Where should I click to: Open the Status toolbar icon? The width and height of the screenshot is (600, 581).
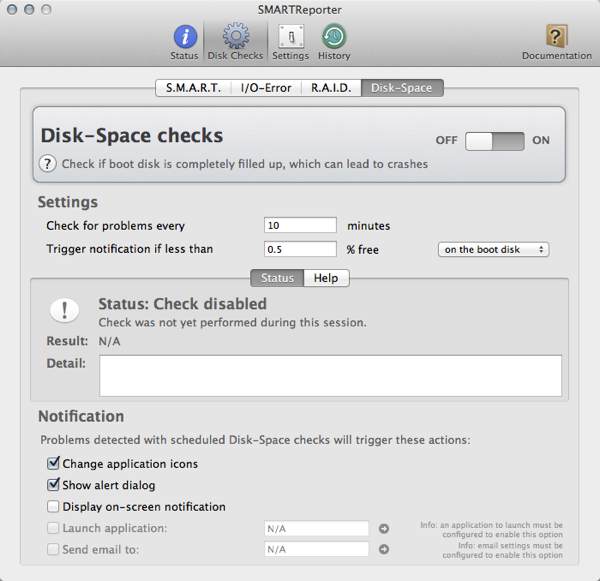click(x=185, y=37)
